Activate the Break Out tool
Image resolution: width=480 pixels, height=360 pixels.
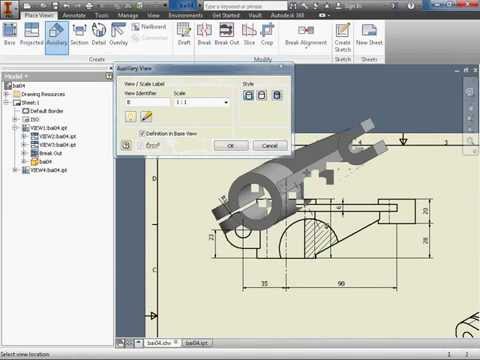point(227,34)
